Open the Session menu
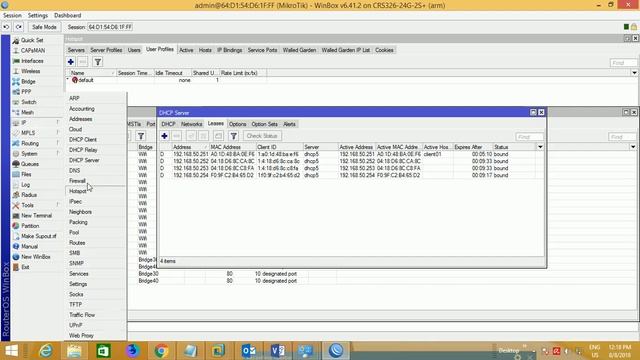 point(12,16)
